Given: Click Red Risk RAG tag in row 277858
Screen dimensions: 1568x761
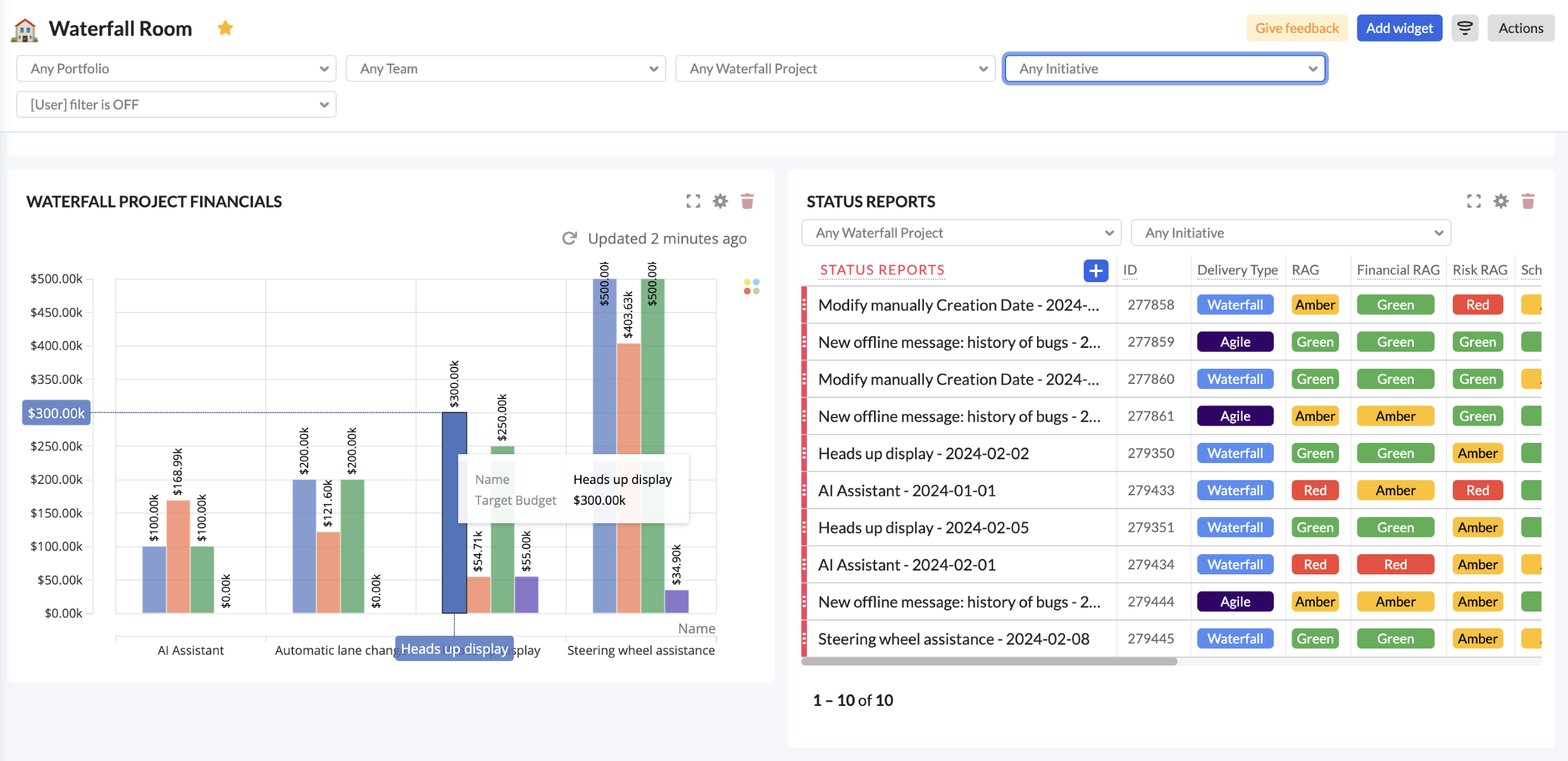Looking at the screenshot, I should coord(1478,305).
